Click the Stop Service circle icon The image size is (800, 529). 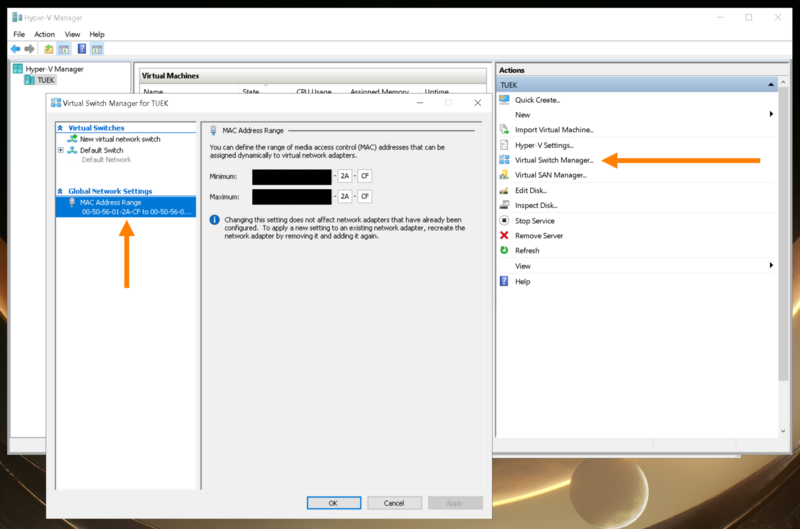point(504,220)
